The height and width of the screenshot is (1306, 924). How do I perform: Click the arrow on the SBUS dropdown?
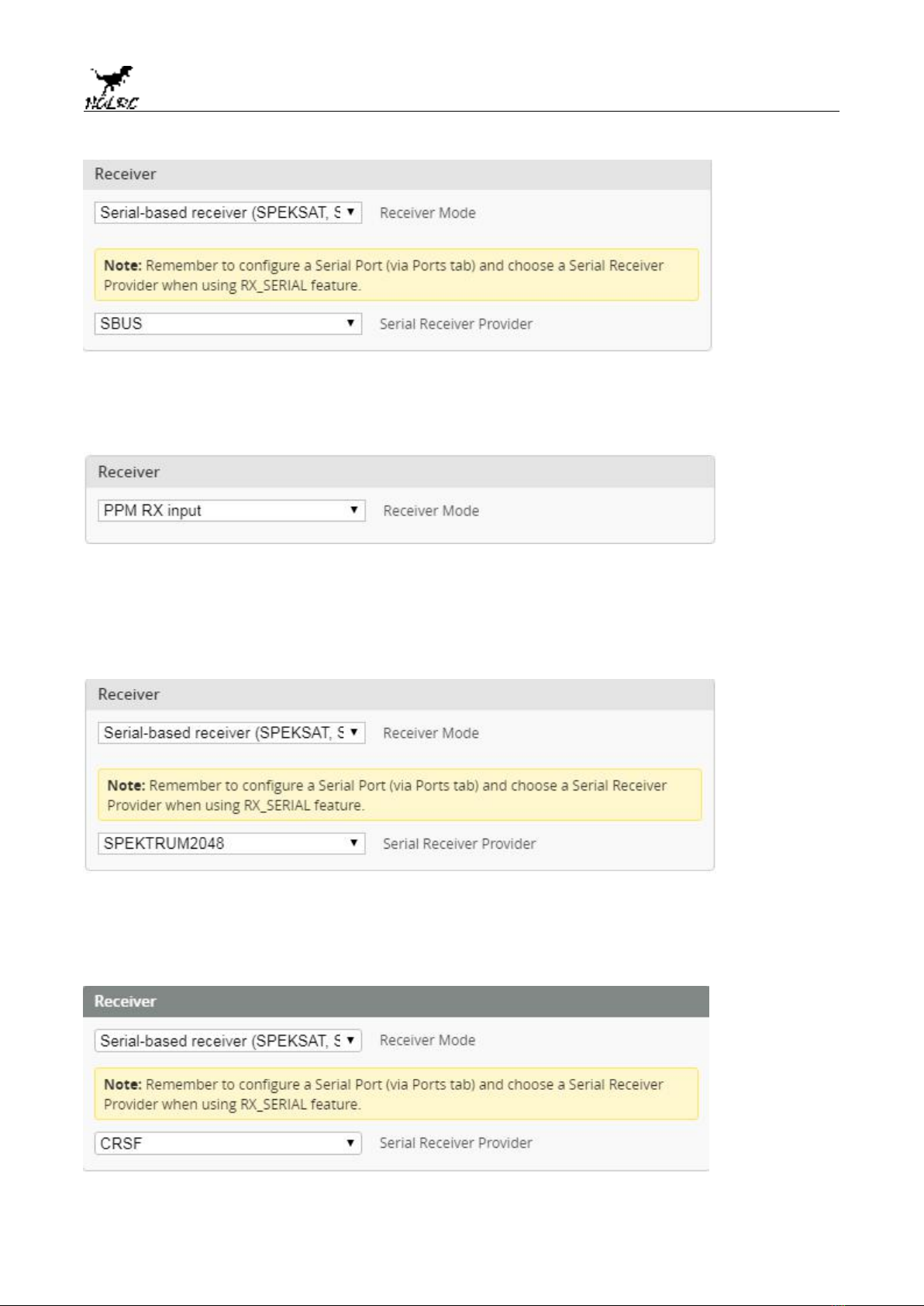point(350,322)
